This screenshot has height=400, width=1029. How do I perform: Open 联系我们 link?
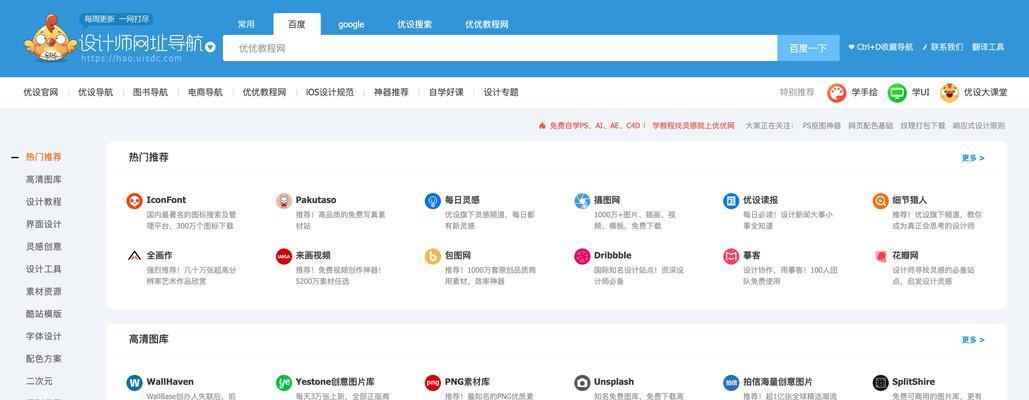coord(943,47)
